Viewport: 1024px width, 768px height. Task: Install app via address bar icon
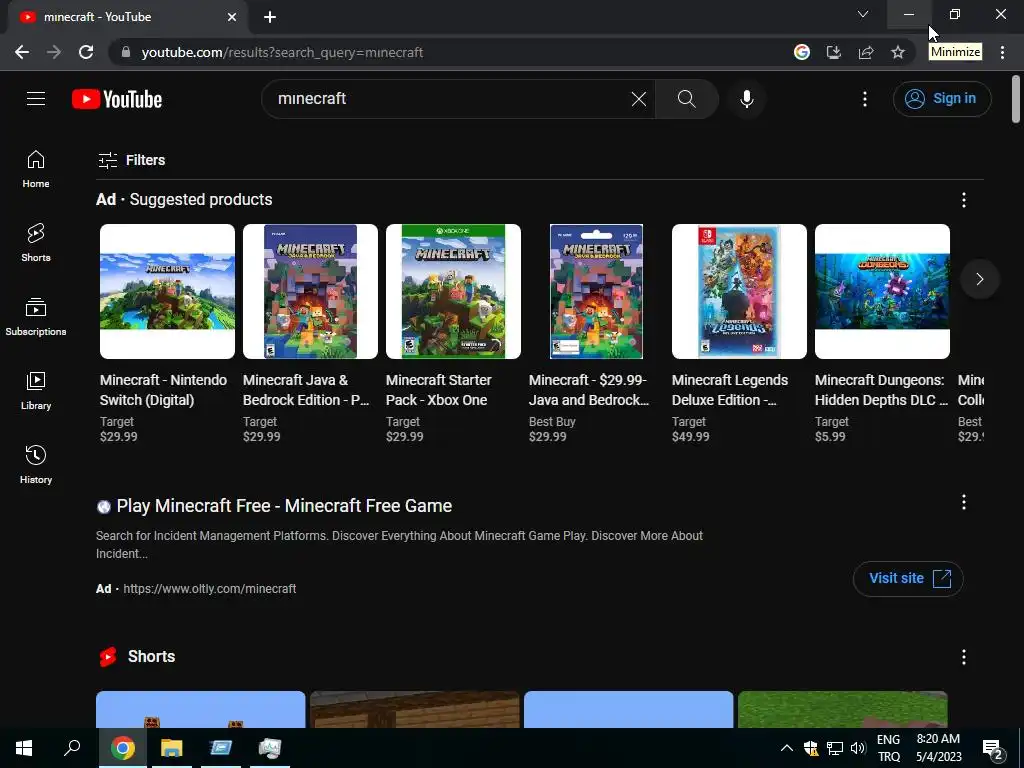[833, 52]
